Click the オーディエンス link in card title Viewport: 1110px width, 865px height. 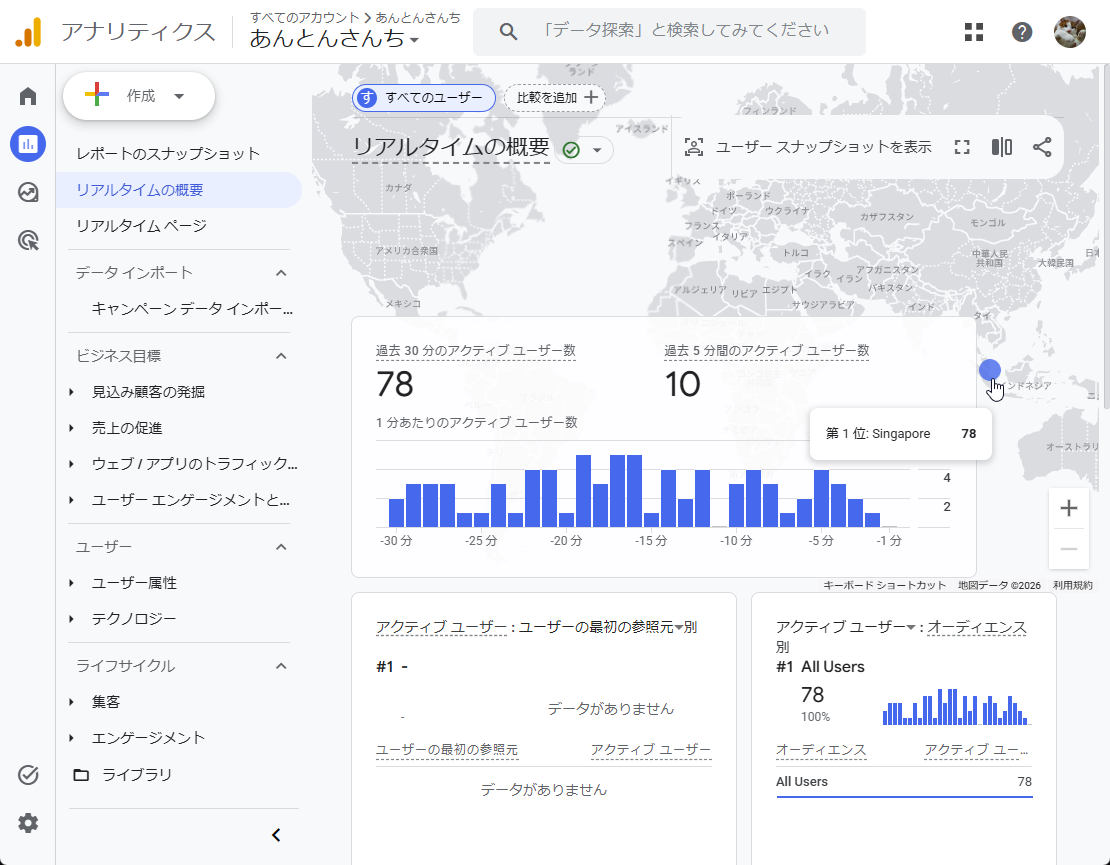coord(976,627)
